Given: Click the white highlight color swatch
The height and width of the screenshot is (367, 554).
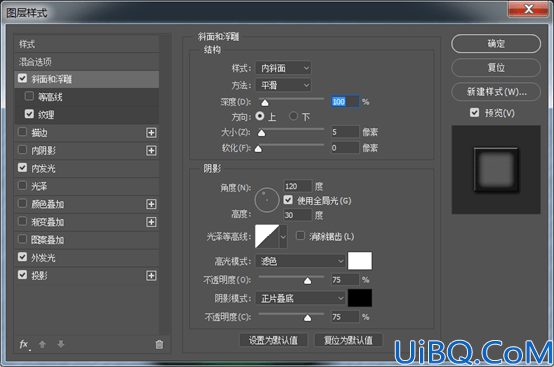Looking at the screenshot, I should coord(360,261).
